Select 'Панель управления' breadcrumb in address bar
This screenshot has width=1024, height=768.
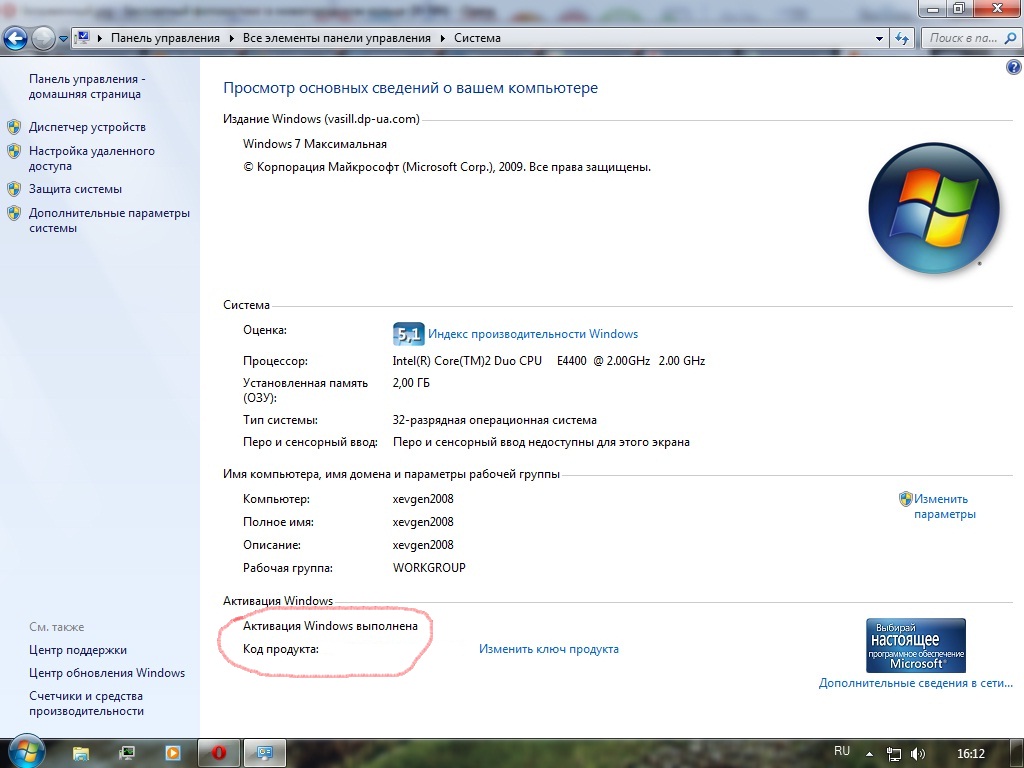[165, 38]
